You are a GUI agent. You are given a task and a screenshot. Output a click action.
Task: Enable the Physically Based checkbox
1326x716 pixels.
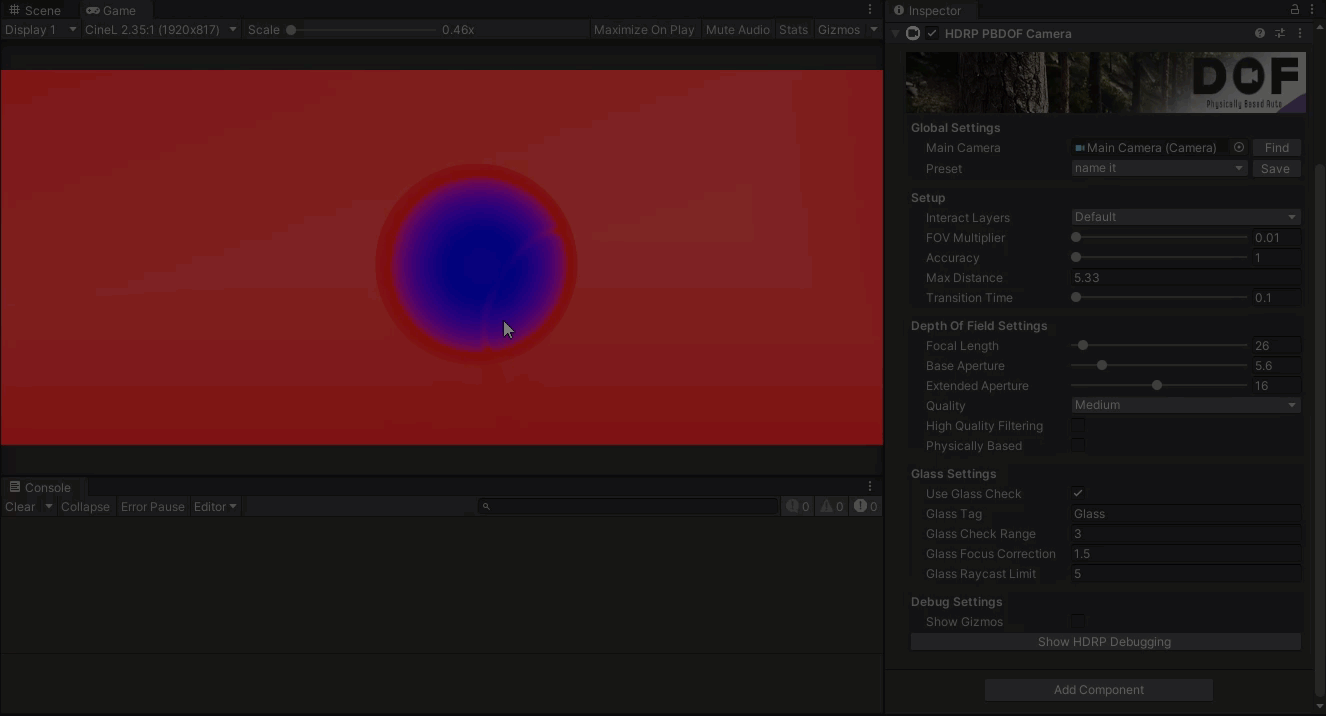point(1078,445)
